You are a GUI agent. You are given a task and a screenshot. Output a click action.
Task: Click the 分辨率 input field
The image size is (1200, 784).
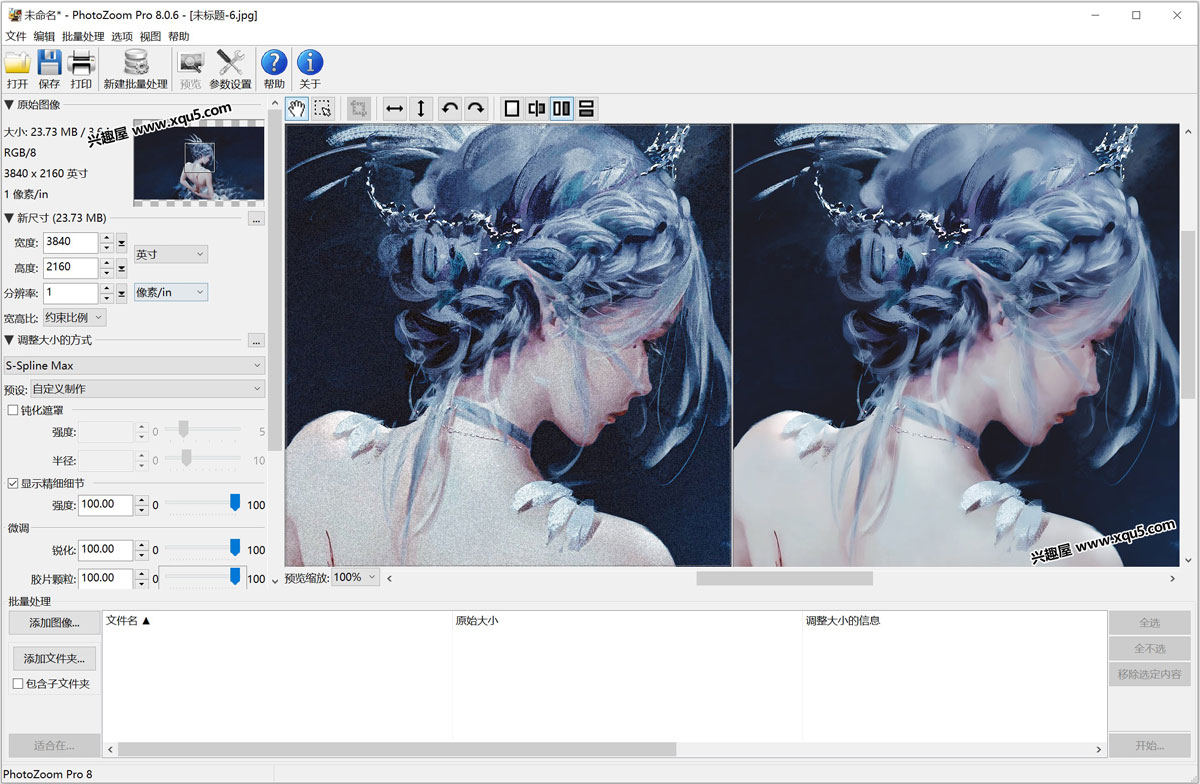point(71,293)
